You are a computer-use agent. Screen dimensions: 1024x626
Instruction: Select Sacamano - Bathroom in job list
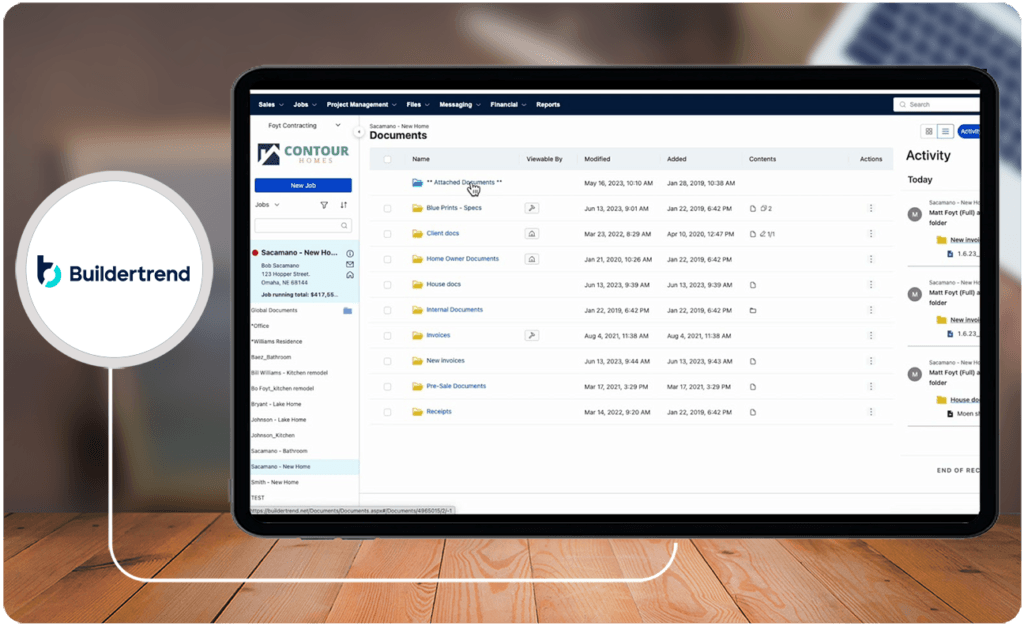pos(279,451)
